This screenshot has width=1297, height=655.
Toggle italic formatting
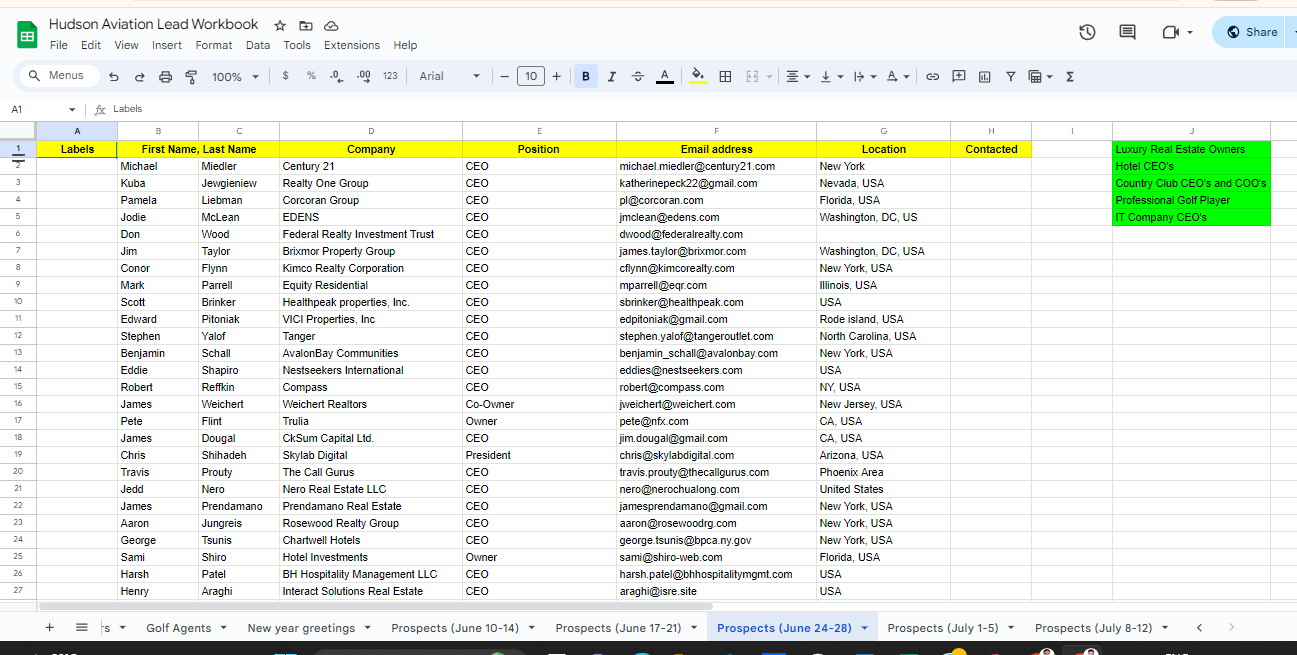point(611,76)
